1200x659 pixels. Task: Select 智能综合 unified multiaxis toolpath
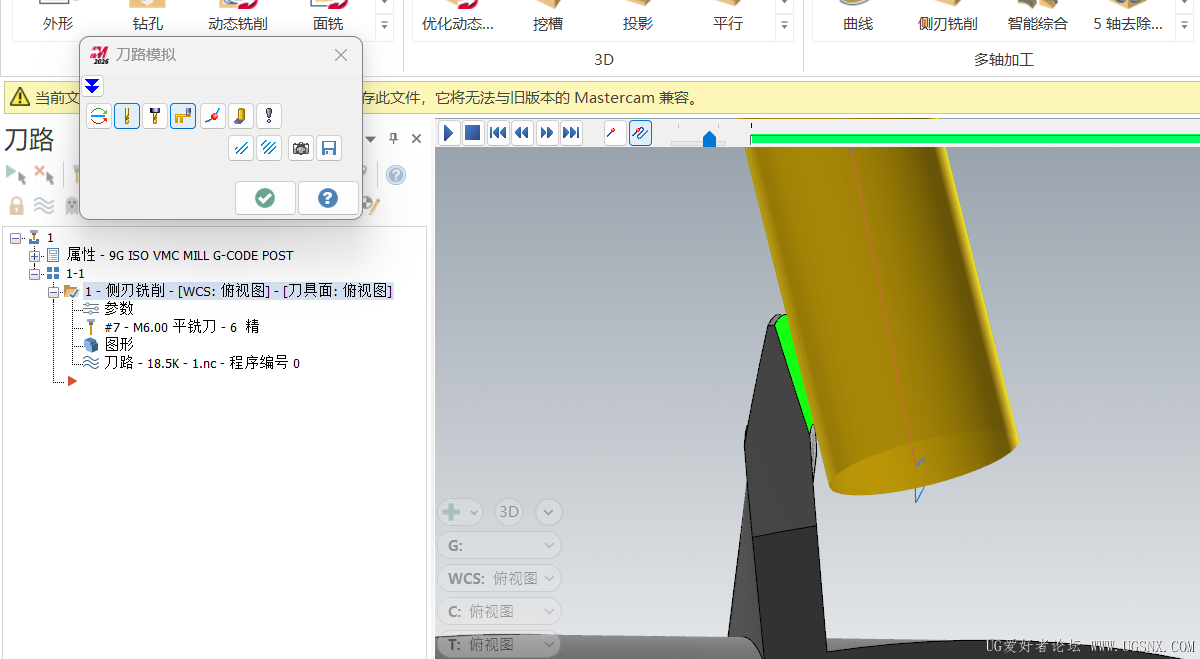click(x=1038, y=17)
